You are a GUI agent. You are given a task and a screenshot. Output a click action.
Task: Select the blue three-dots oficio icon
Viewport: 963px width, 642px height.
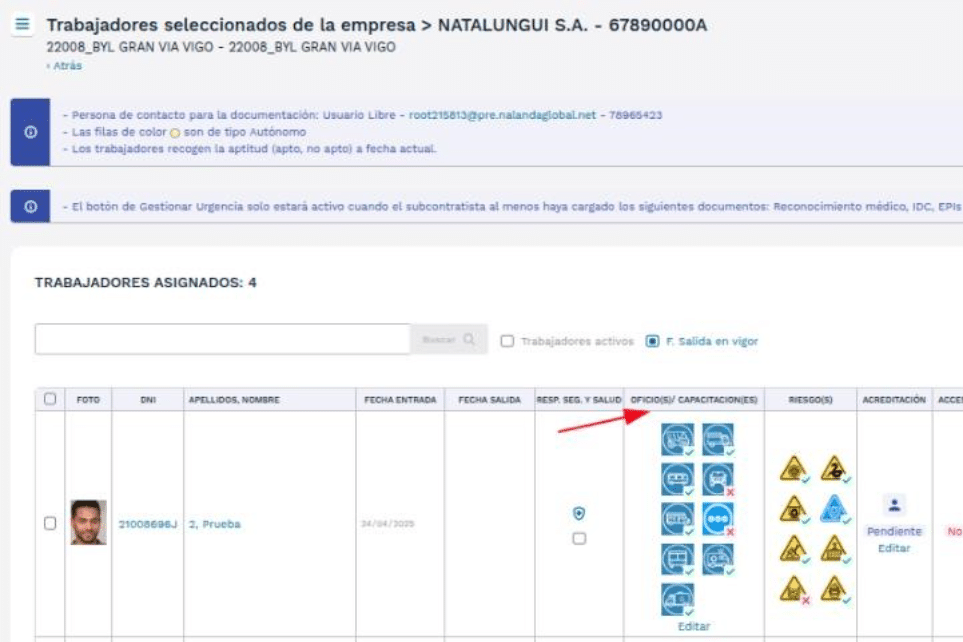(717, 519)
